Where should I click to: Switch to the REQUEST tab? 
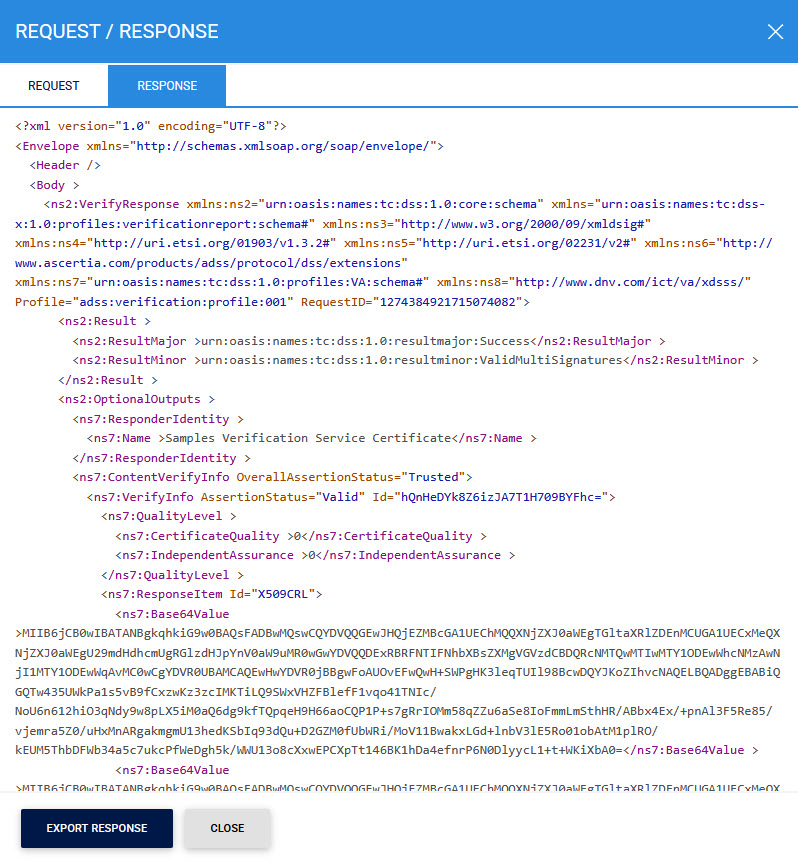pyautogui.click(x=54, y=86)
